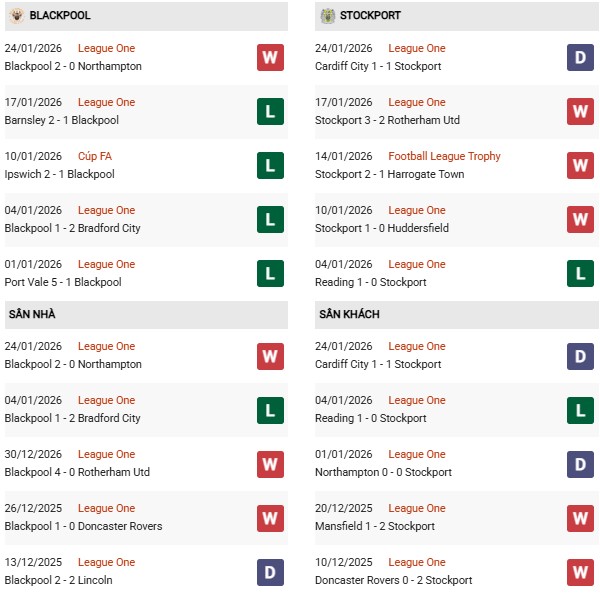Viewport: 600px width, 596px height.
Task: Open League One link dated 20/12/2025
Action: (x=417, y=508)
